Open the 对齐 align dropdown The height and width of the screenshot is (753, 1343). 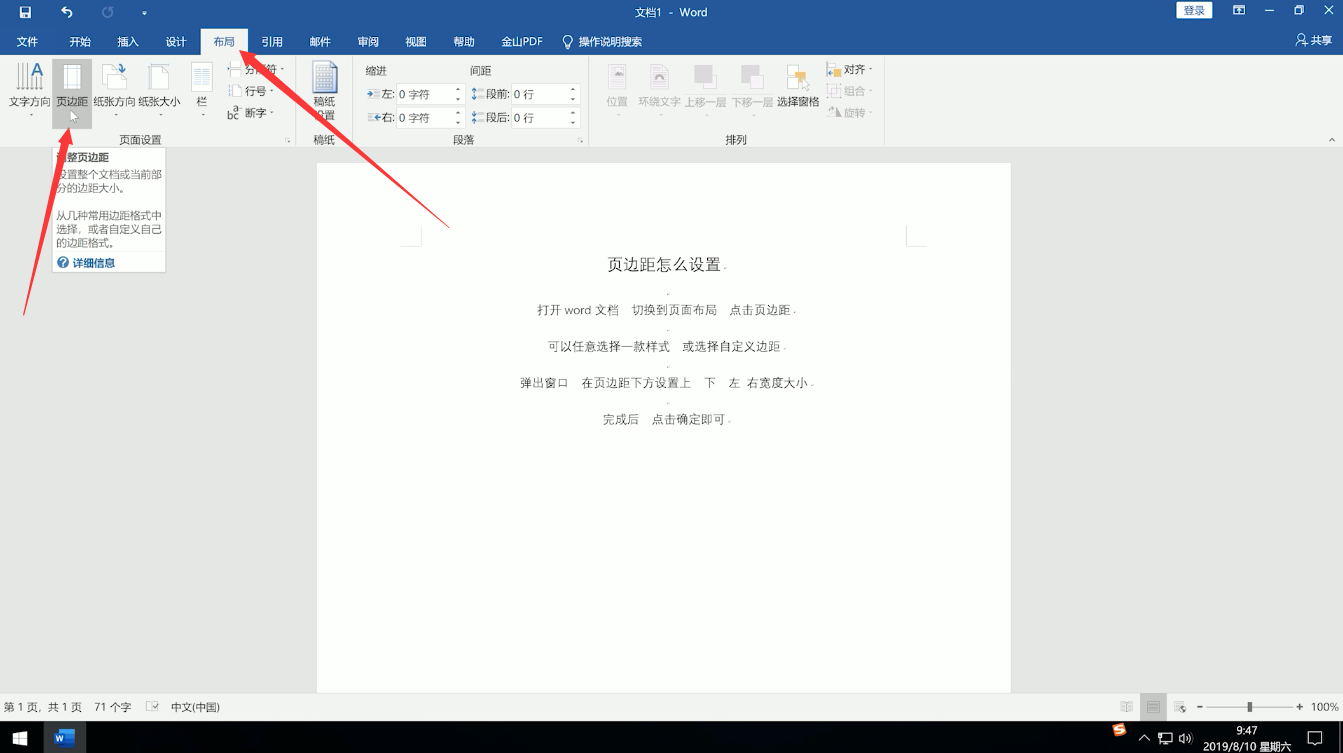point(850,70)
